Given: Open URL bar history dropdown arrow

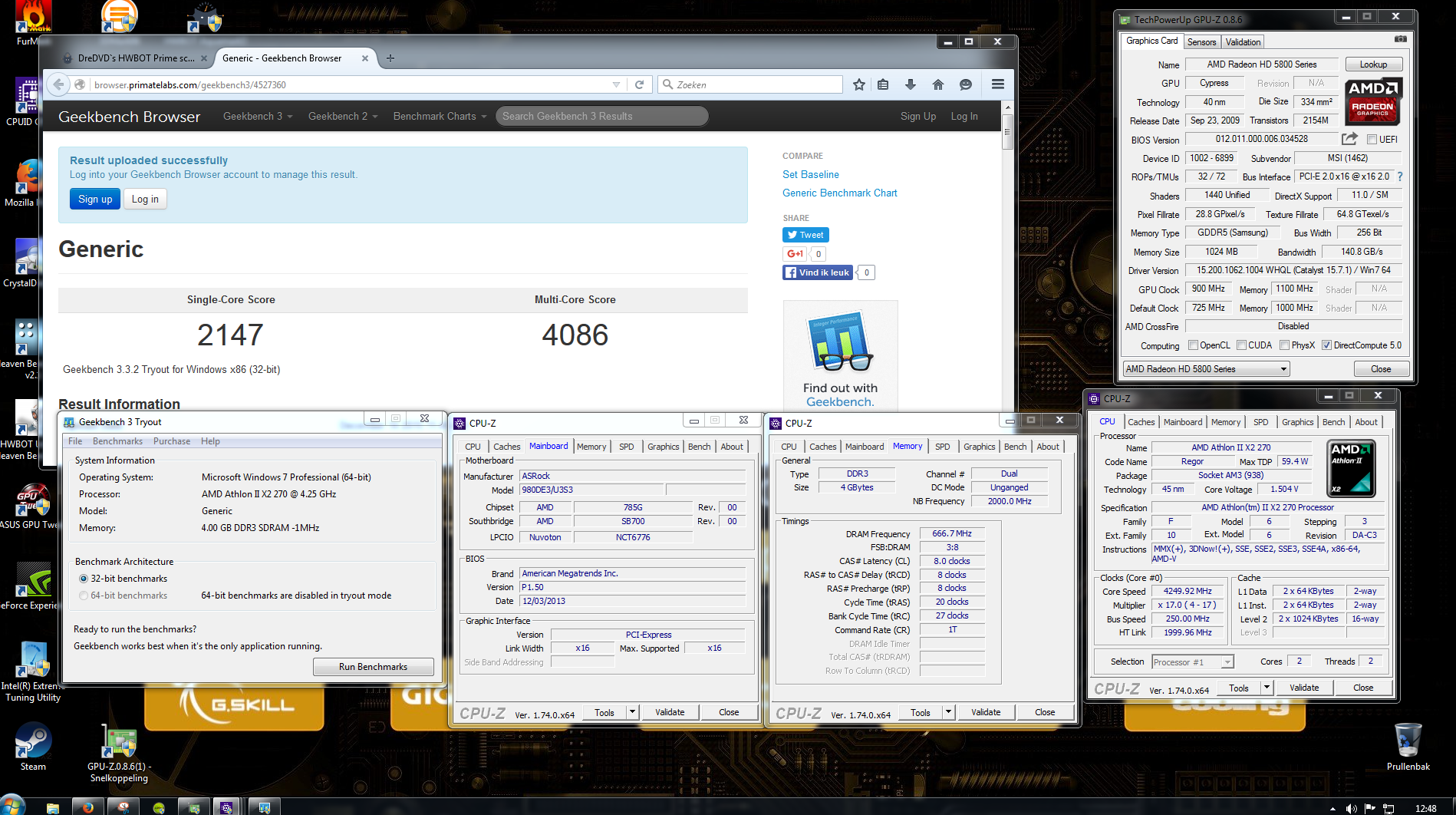Looking at the screenshot, I should 616,84.
